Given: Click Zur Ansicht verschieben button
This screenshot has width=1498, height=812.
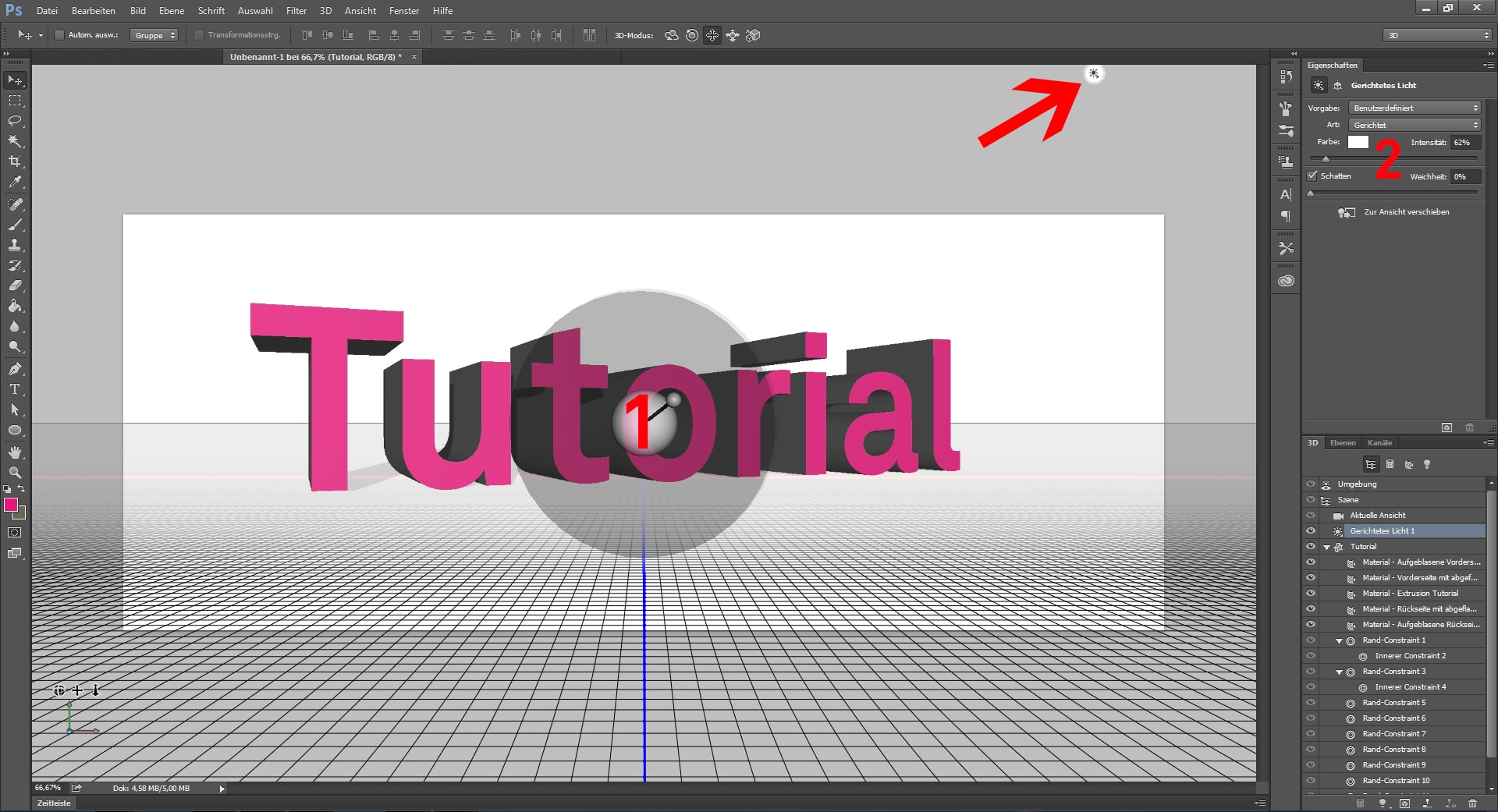Looking at the screenshot, I should (x=1395, y=212).
